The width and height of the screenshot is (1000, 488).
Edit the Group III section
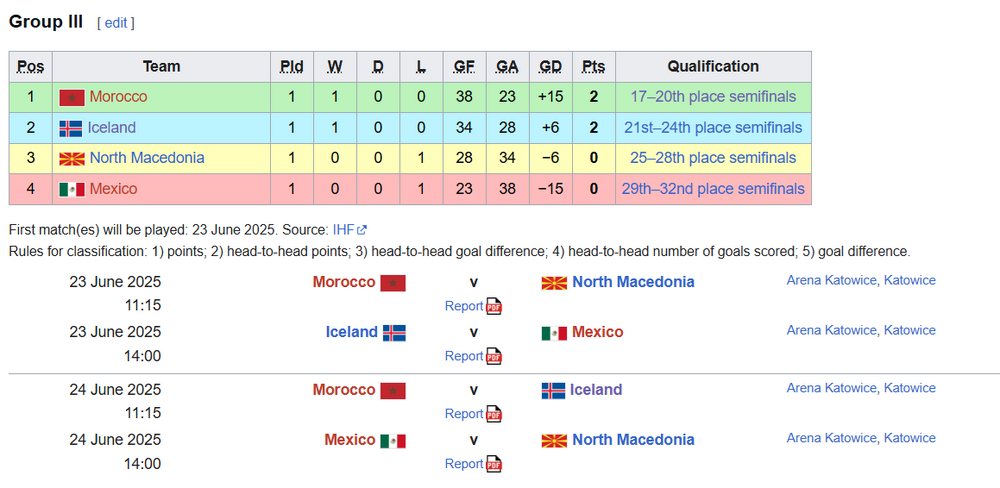click(x=116, y=23)
